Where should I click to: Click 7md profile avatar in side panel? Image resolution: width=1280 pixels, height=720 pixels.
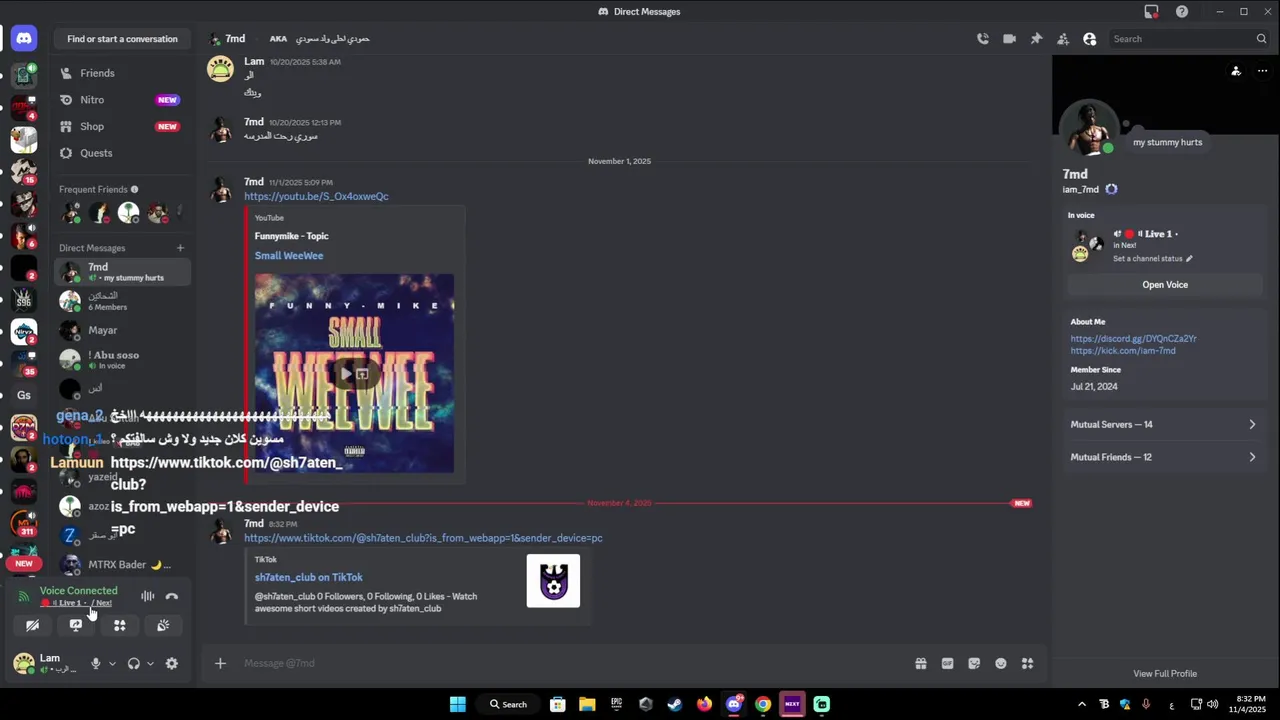pos(1089,129)
